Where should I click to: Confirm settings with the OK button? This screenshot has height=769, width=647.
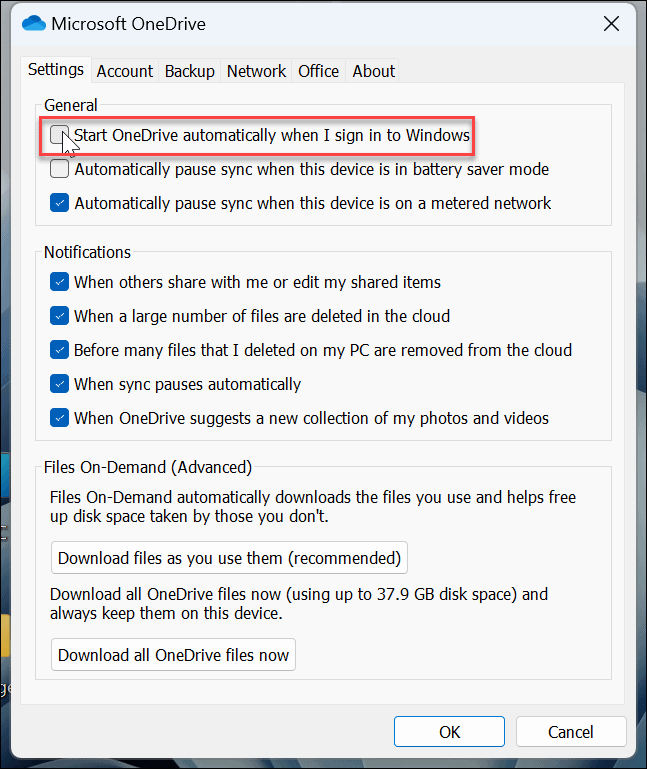449,732
